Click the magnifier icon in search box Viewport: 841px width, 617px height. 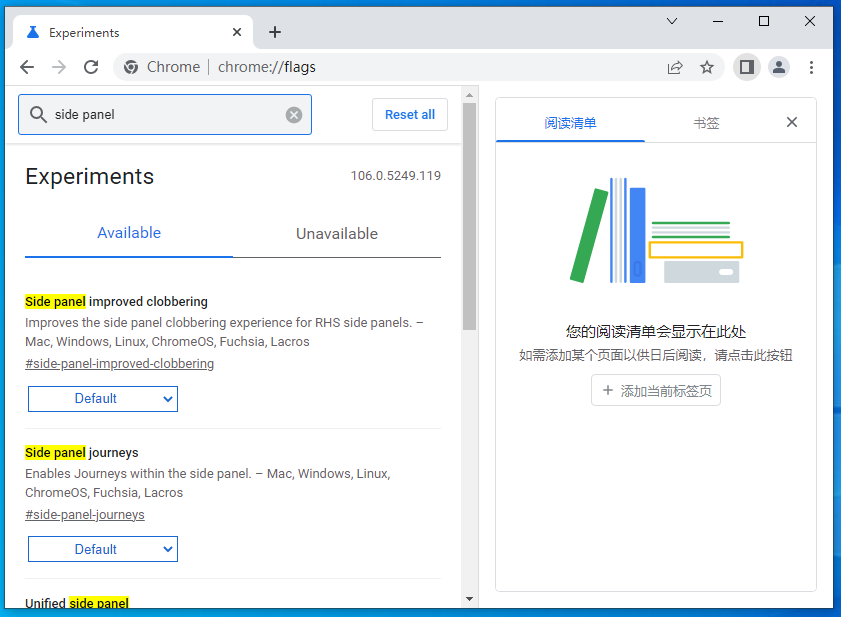pyautogui.click(x=38, y=114)
